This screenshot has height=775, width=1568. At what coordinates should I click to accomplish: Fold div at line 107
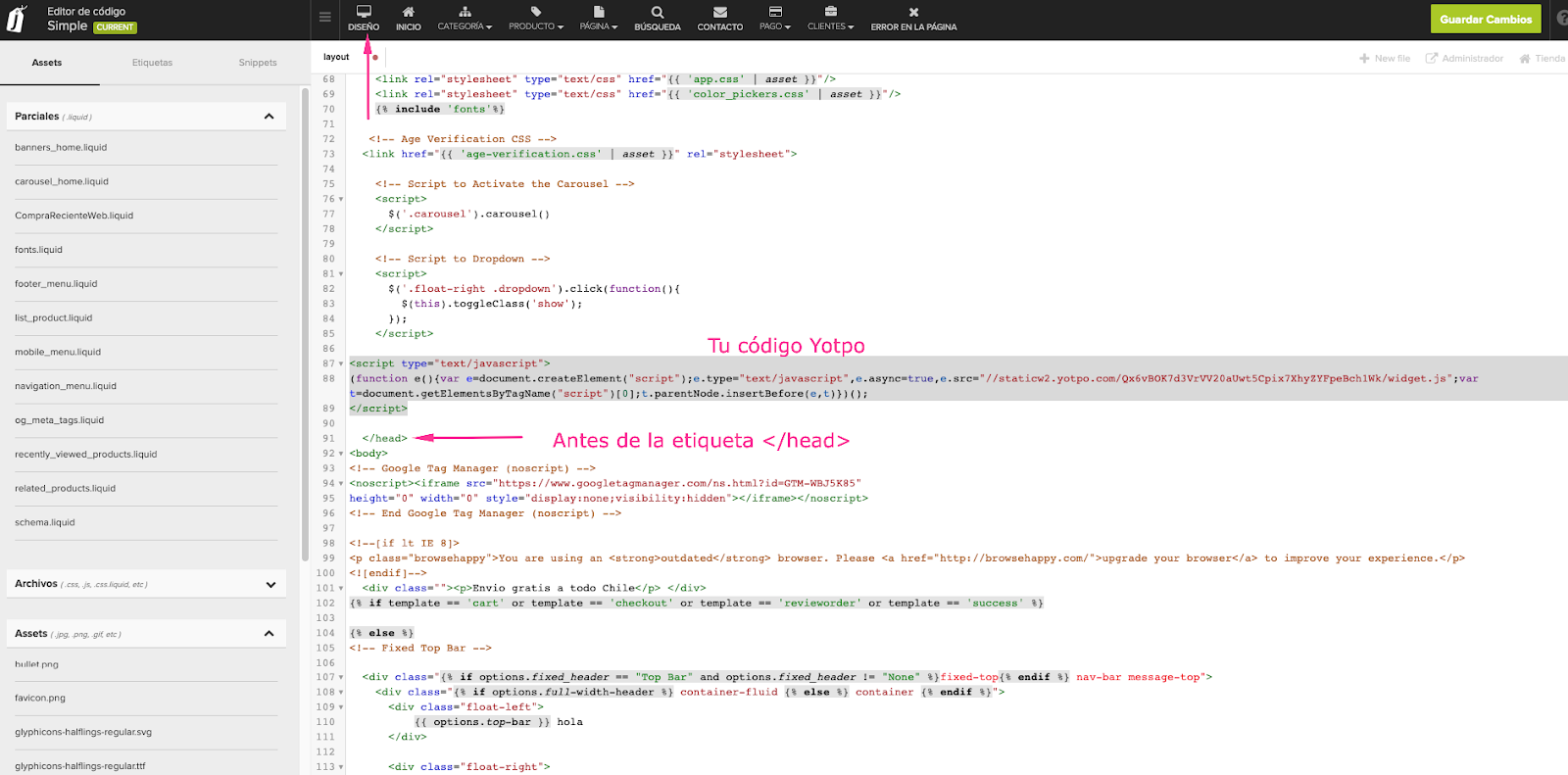tap(341, 677)
